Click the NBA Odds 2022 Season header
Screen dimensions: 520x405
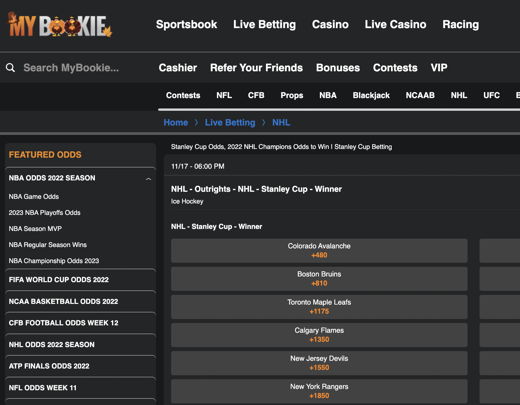point(52,178)
